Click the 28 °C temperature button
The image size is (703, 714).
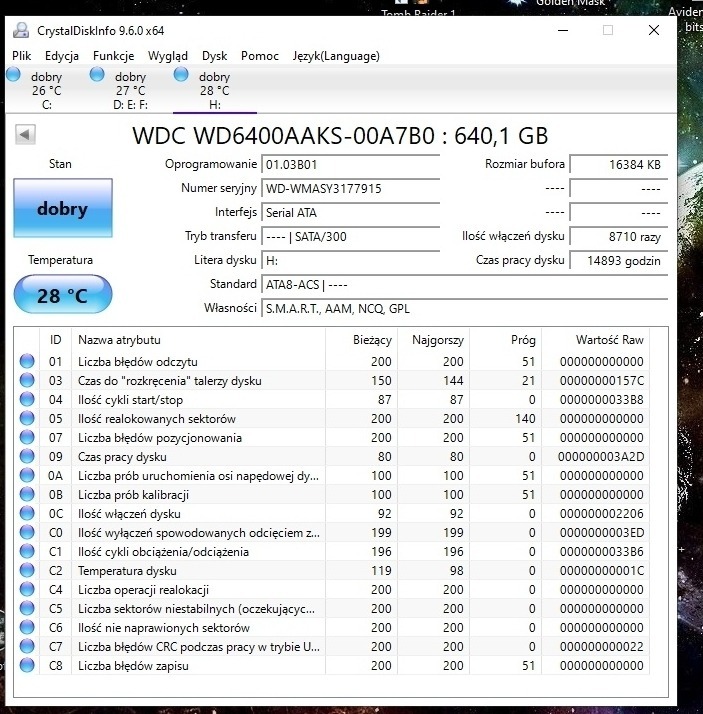pyautogui.click(x=62, y=296)
